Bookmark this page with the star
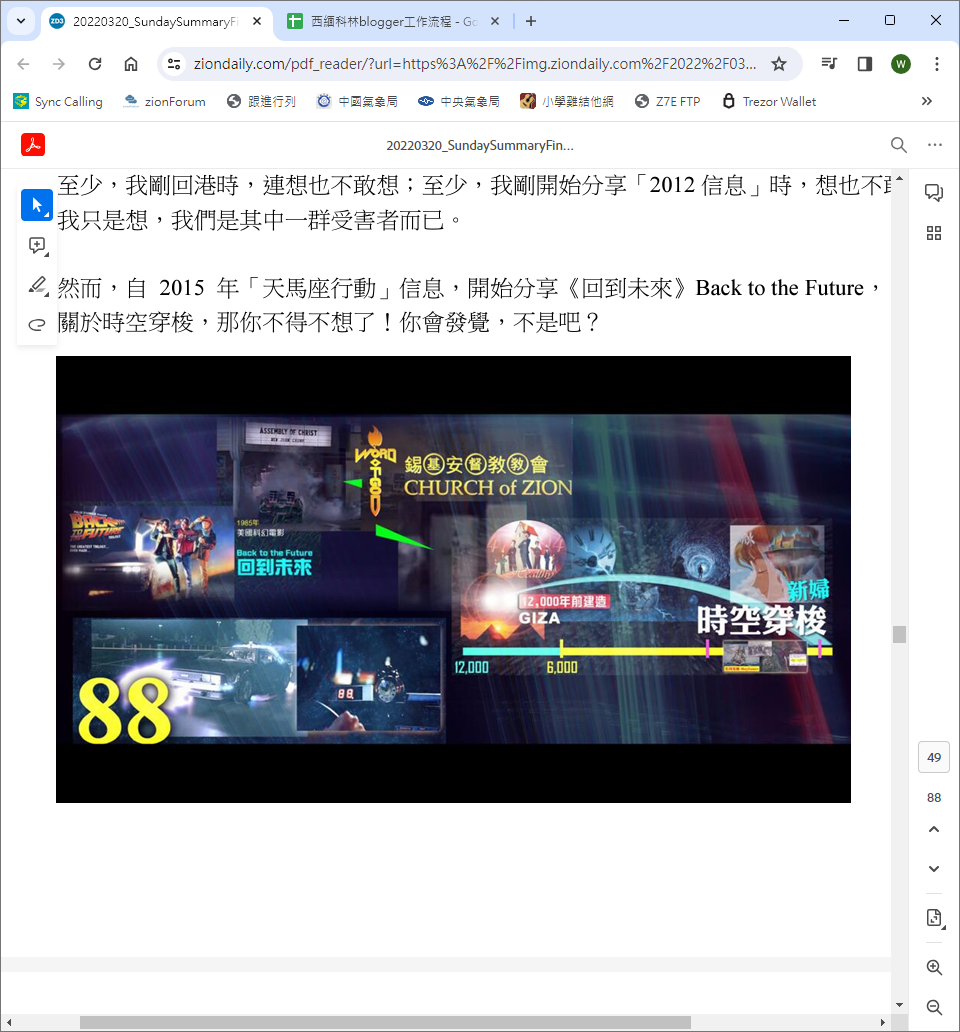 779,64
